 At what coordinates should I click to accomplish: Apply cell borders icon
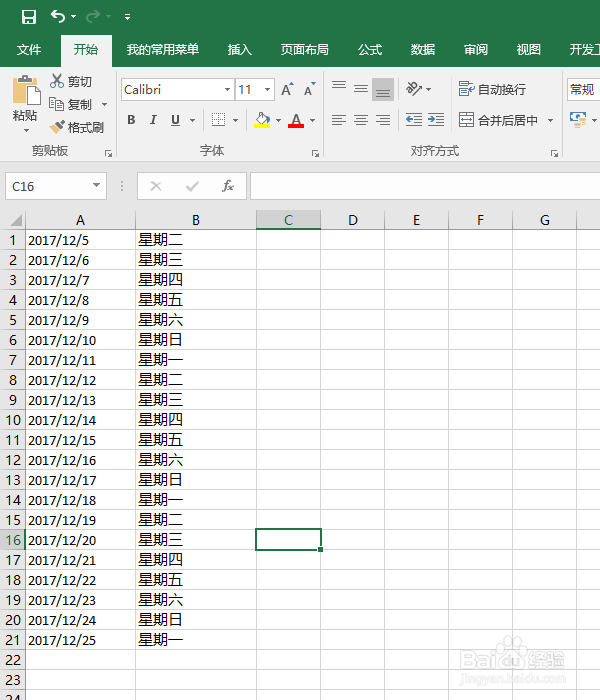click(218, 120)
